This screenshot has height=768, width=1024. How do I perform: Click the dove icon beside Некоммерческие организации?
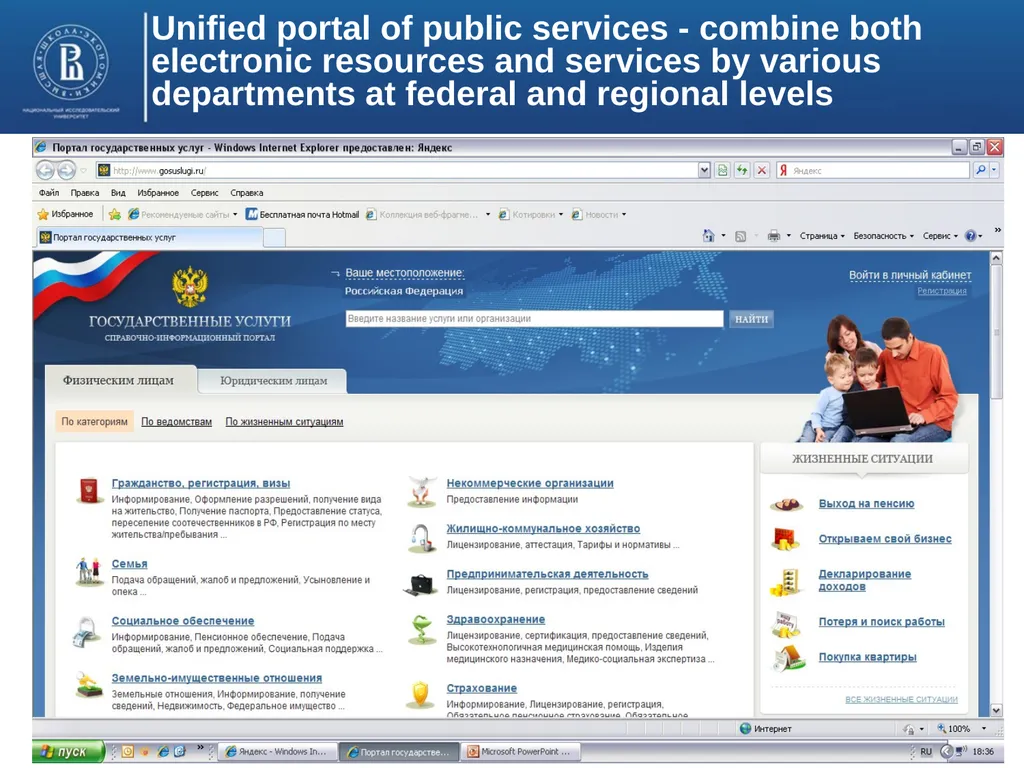tap(422, 491)
